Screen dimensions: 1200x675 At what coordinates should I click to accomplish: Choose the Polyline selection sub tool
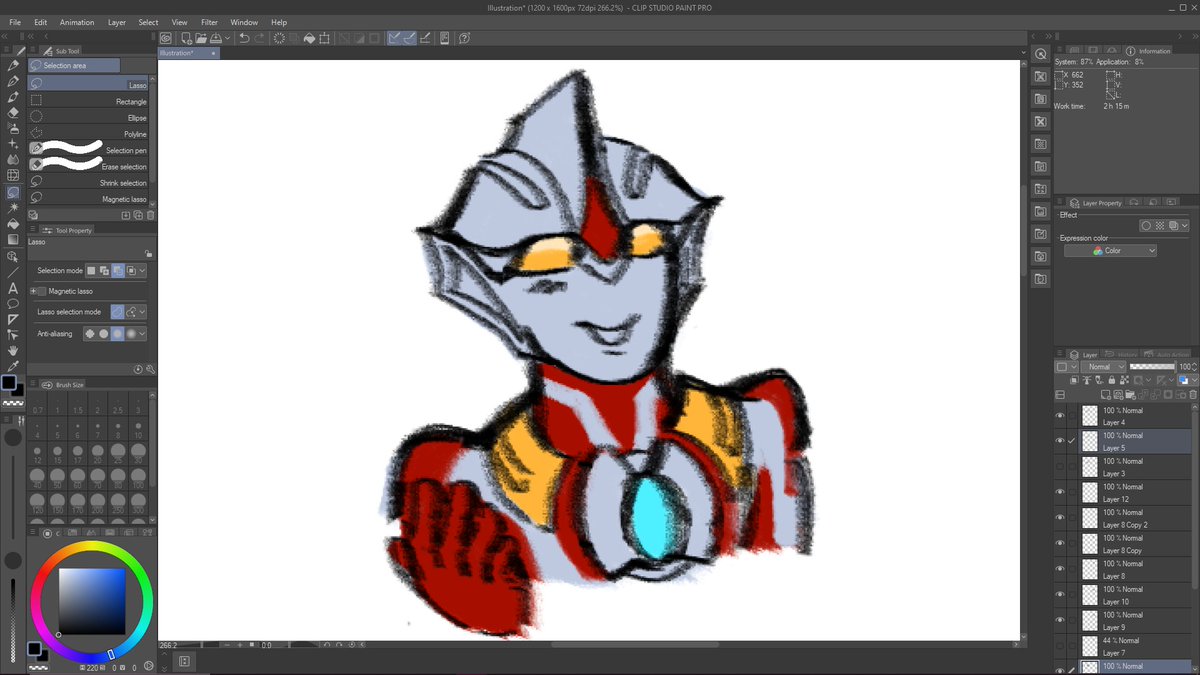89,134
